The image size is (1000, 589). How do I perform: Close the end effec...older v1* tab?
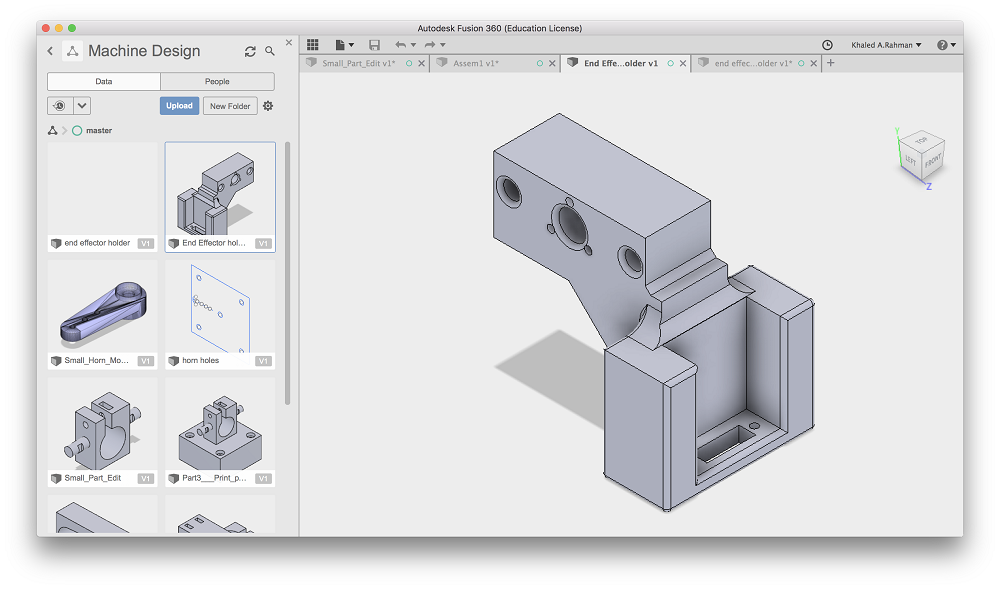click(x=814, y=64)
